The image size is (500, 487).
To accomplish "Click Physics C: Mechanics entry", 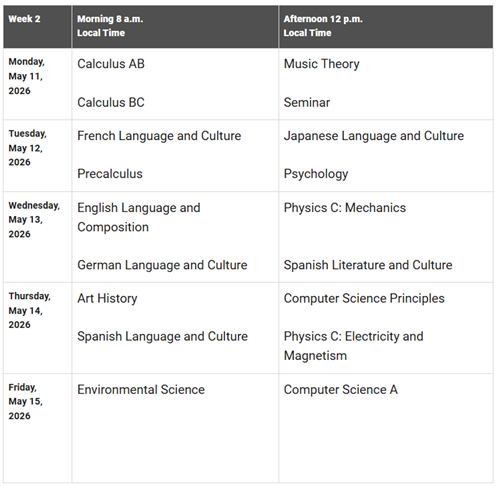I will (345, 208).
